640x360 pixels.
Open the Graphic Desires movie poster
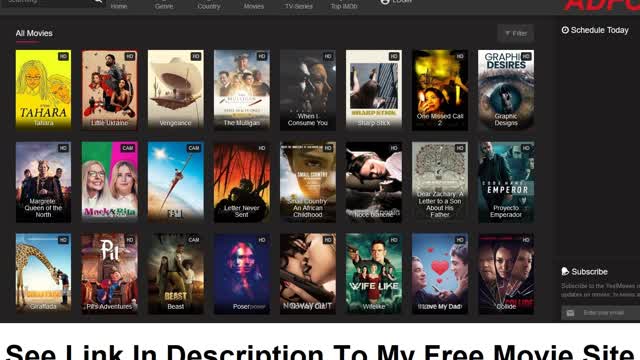(506, 90)
